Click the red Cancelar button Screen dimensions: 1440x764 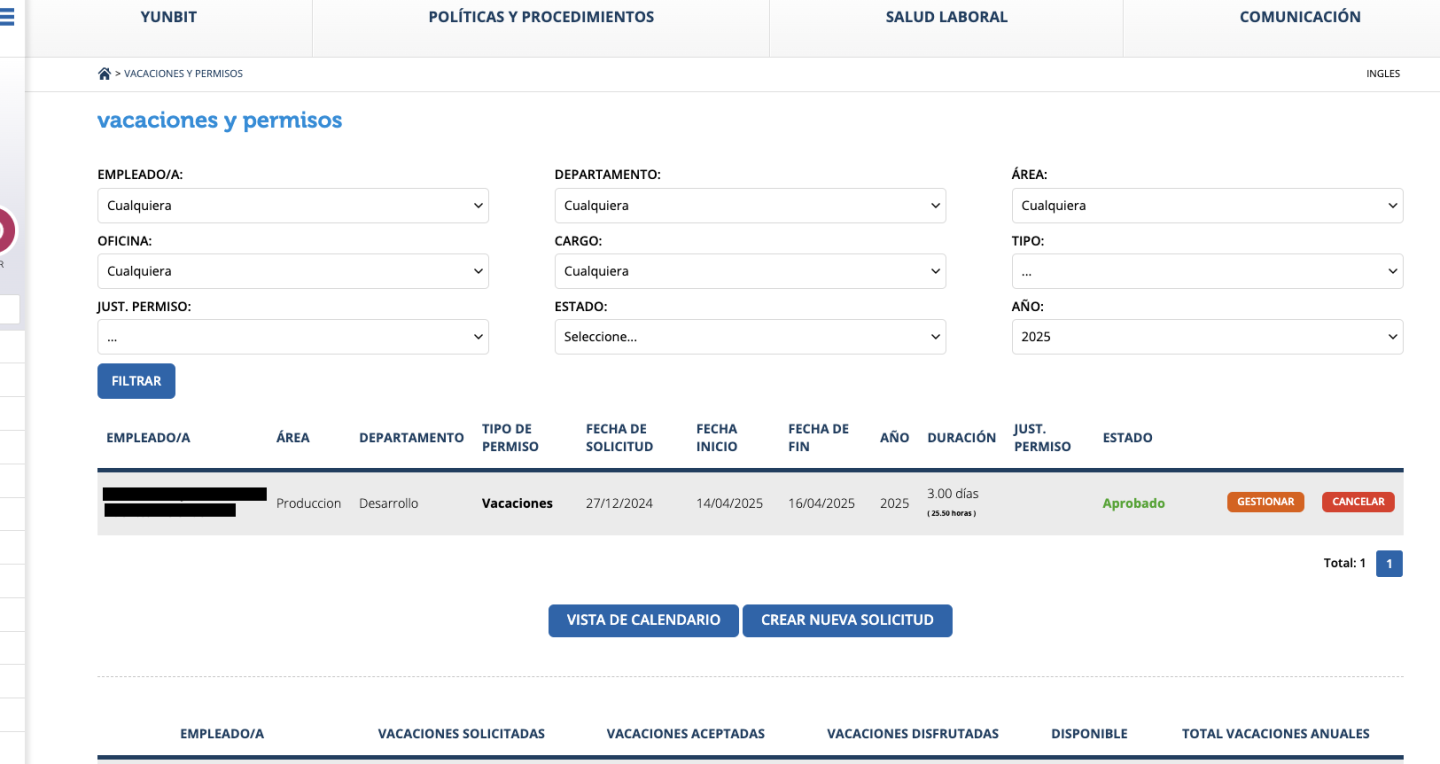coord(1357,502)
